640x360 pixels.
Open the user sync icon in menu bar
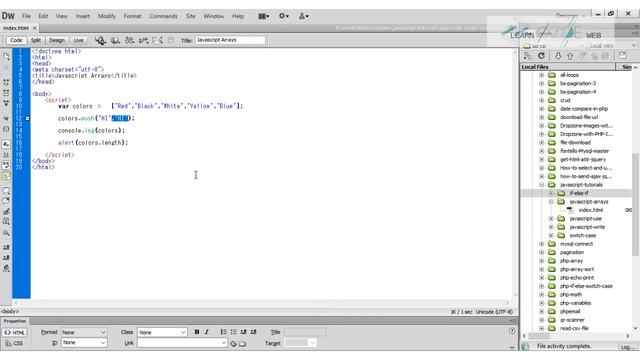(304, 16)
